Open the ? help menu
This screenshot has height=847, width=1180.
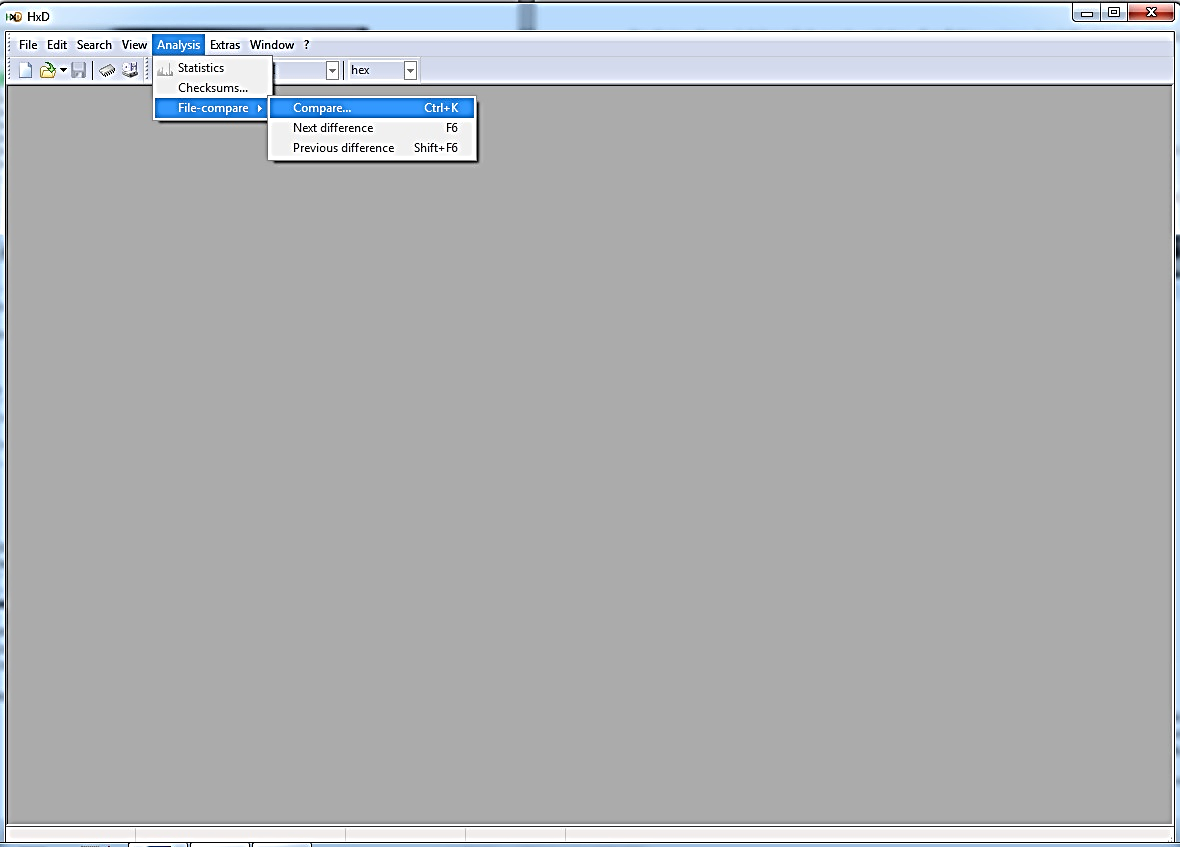(307, 45)
